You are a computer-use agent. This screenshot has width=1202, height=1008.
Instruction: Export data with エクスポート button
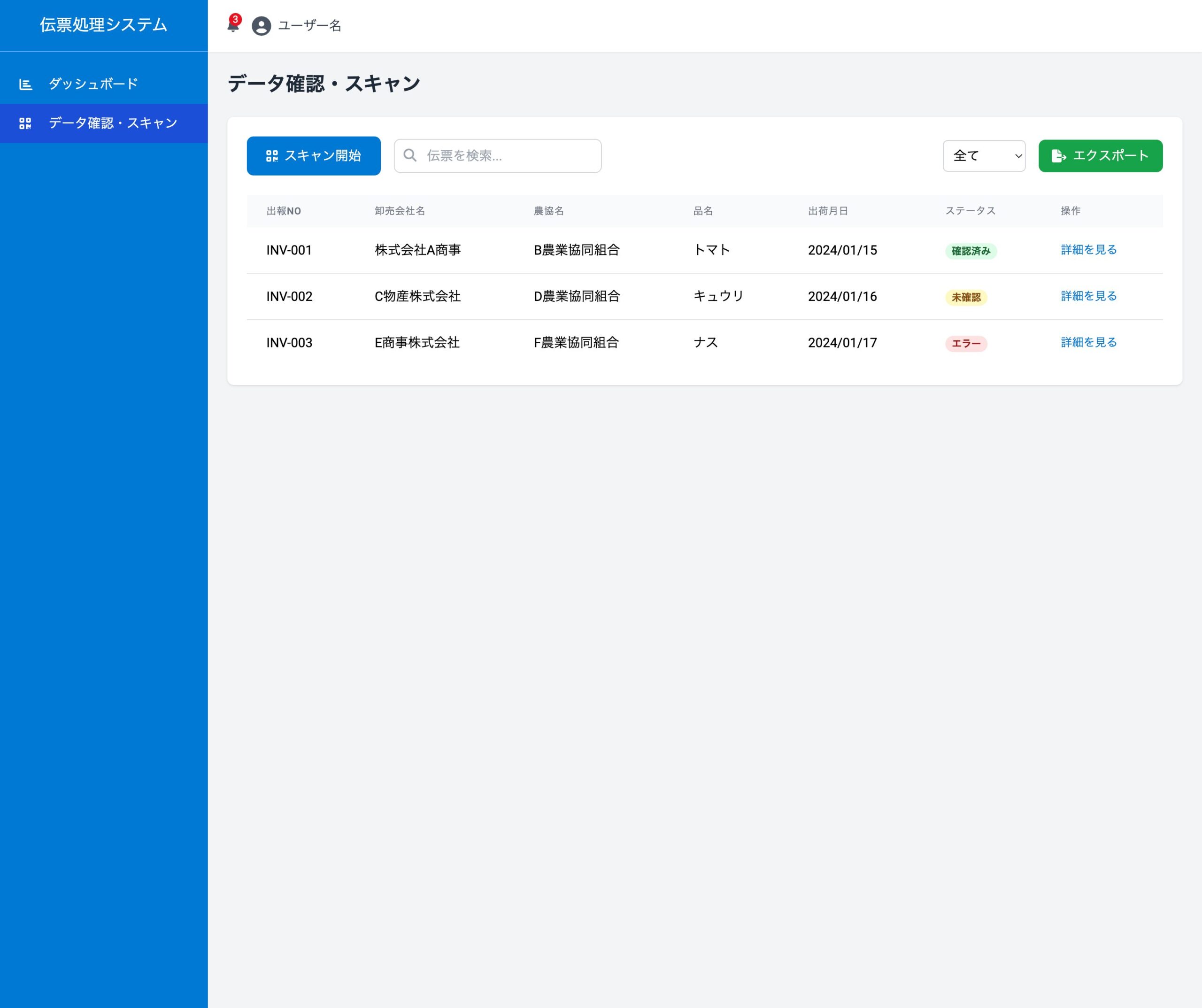tap(1101, 156)
